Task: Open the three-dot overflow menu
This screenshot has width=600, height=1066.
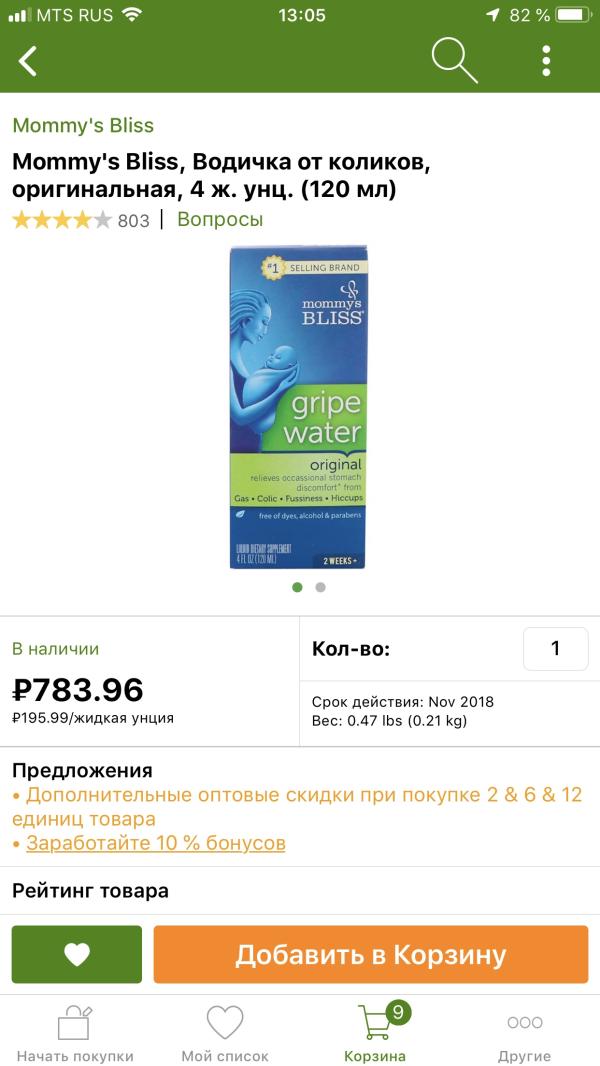Action: click(x=546, y=61)
